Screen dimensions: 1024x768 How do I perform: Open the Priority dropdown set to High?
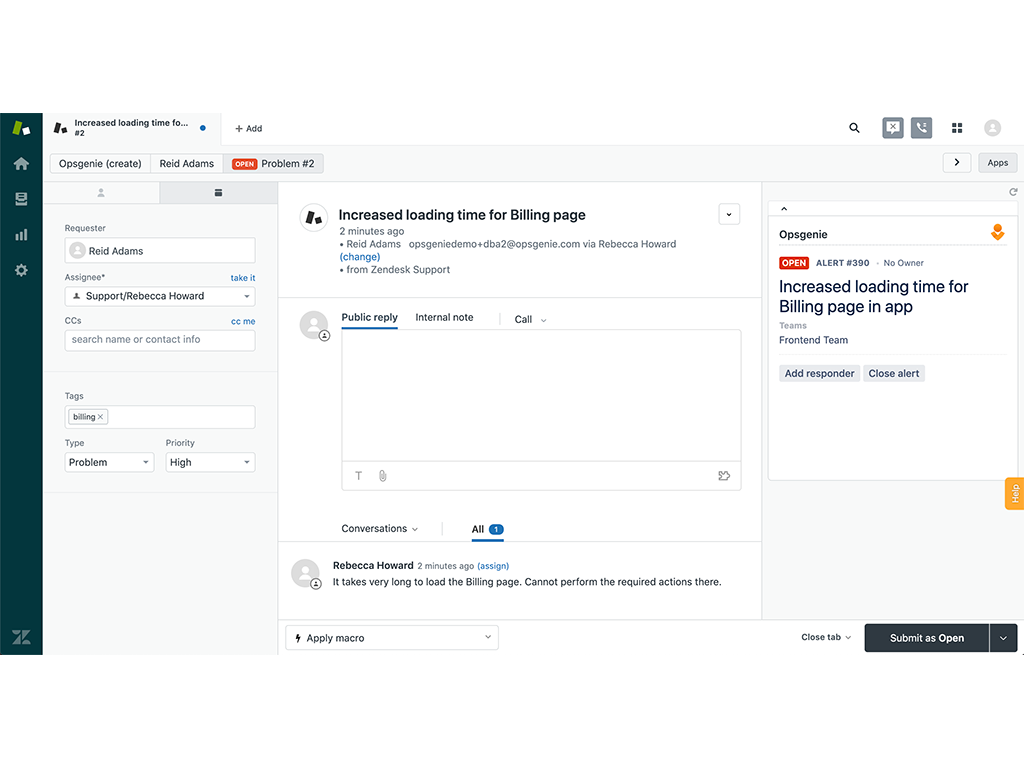coord(210,462)
